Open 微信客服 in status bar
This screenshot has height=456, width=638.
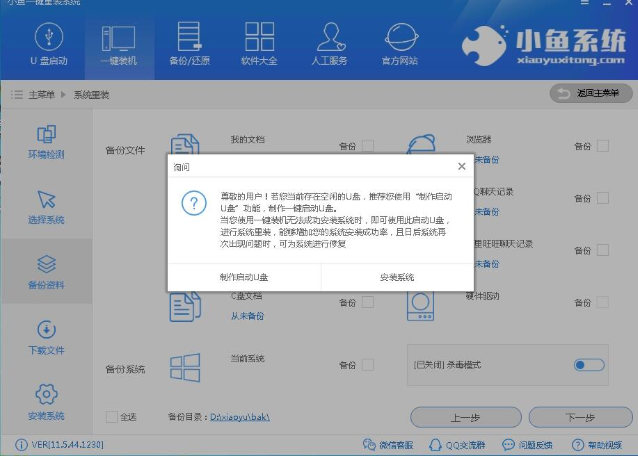[388, 445]
